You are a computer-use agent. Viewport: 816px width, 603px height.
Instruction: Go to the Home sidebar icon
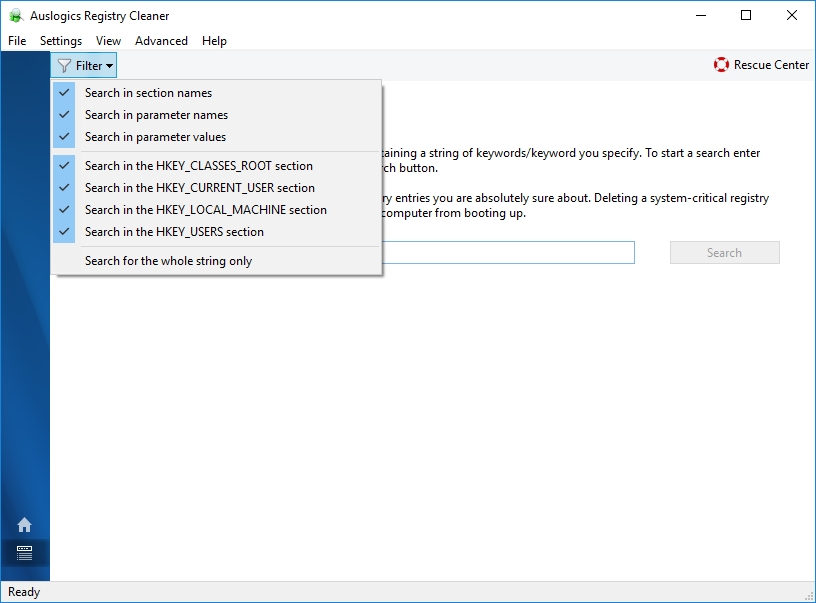pyautogui.click(x=24, y=525)
